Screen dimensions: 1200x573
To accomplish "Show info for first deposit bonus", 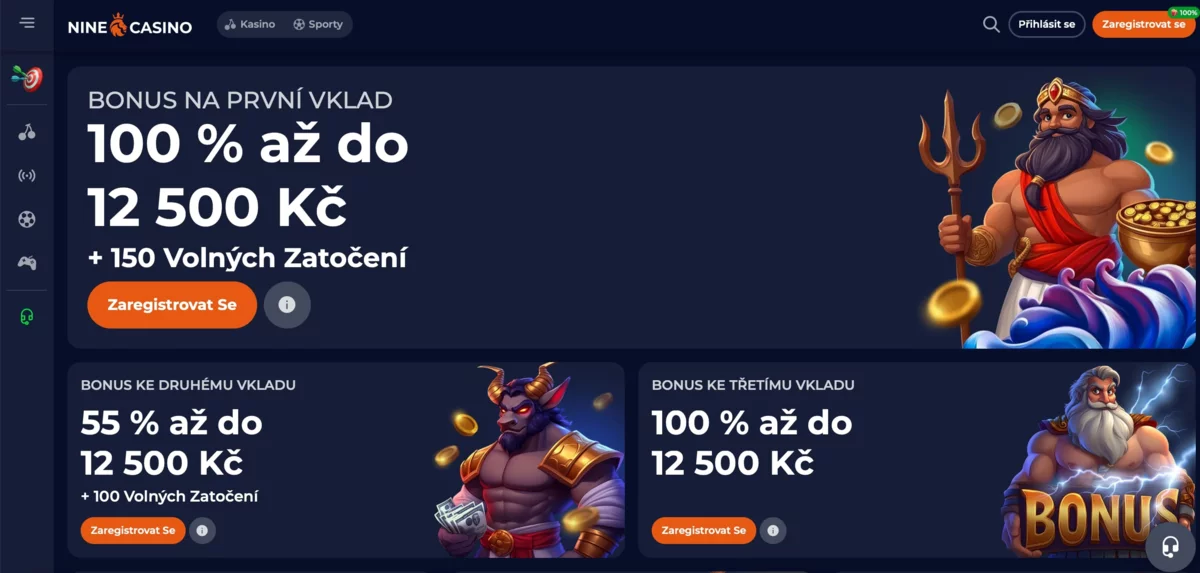I will click(x=287, y=305).
